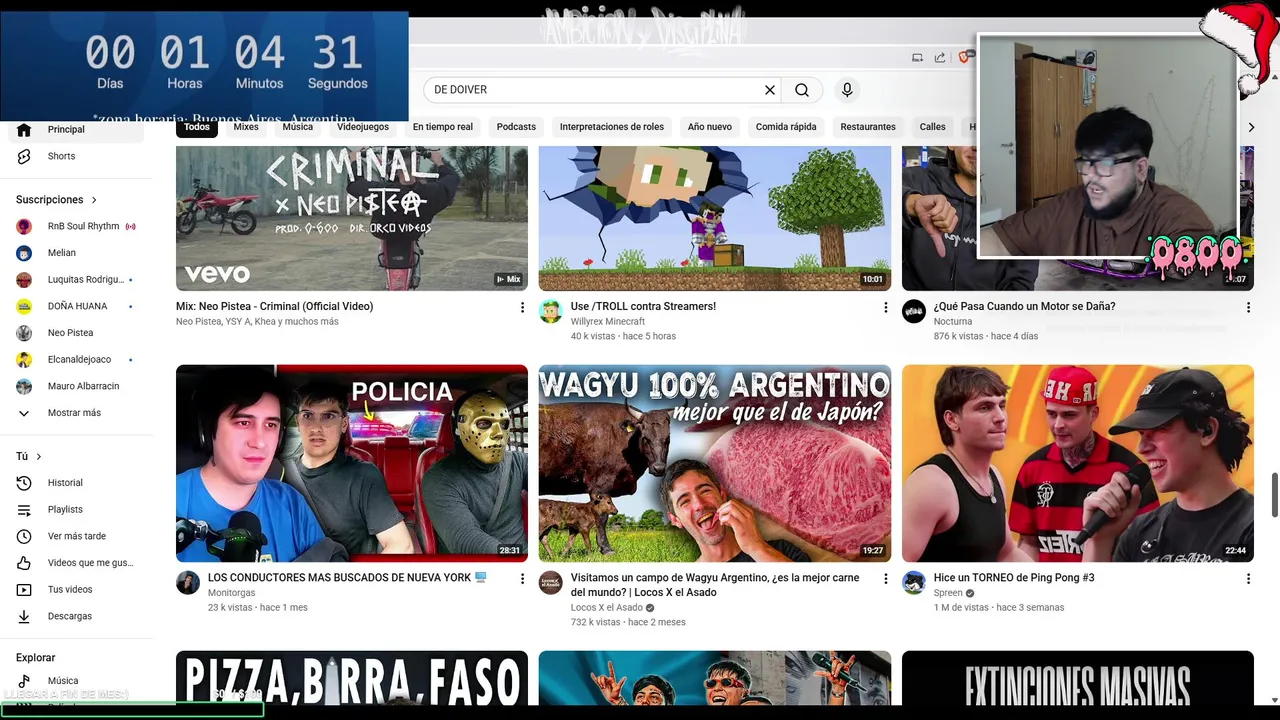Open options for Torneo de Ping Pong #3

tap(1248, 579)
